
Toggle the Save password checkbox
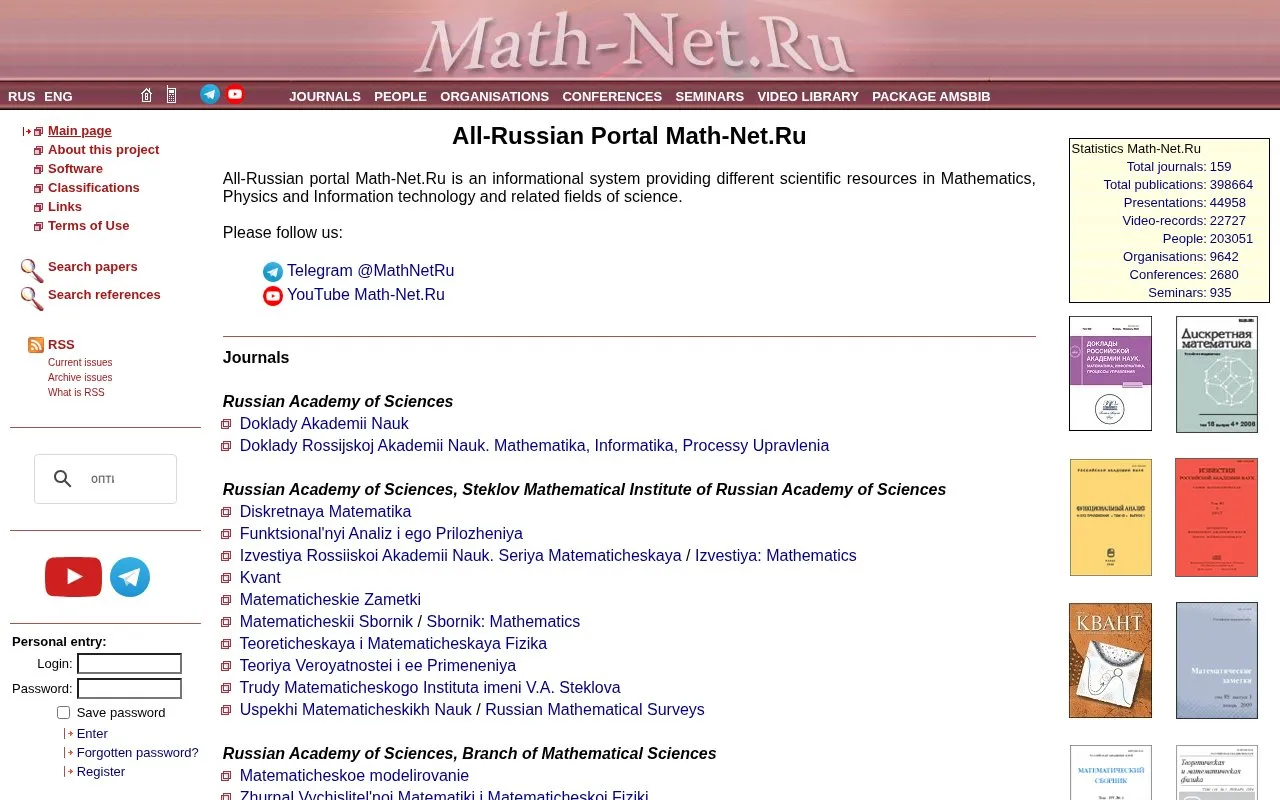[63, 713]
